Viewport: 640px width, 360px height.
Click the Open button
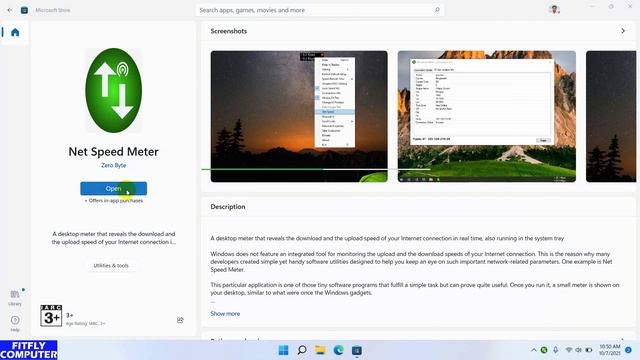113,189
